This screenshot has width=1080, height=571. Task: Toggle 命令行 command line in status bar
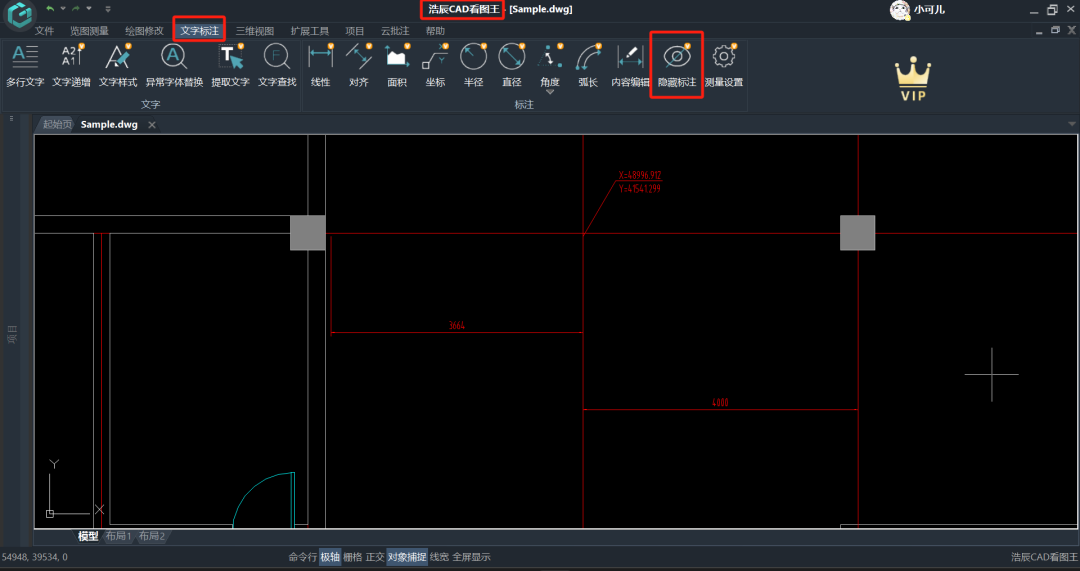tap(303, 557)
